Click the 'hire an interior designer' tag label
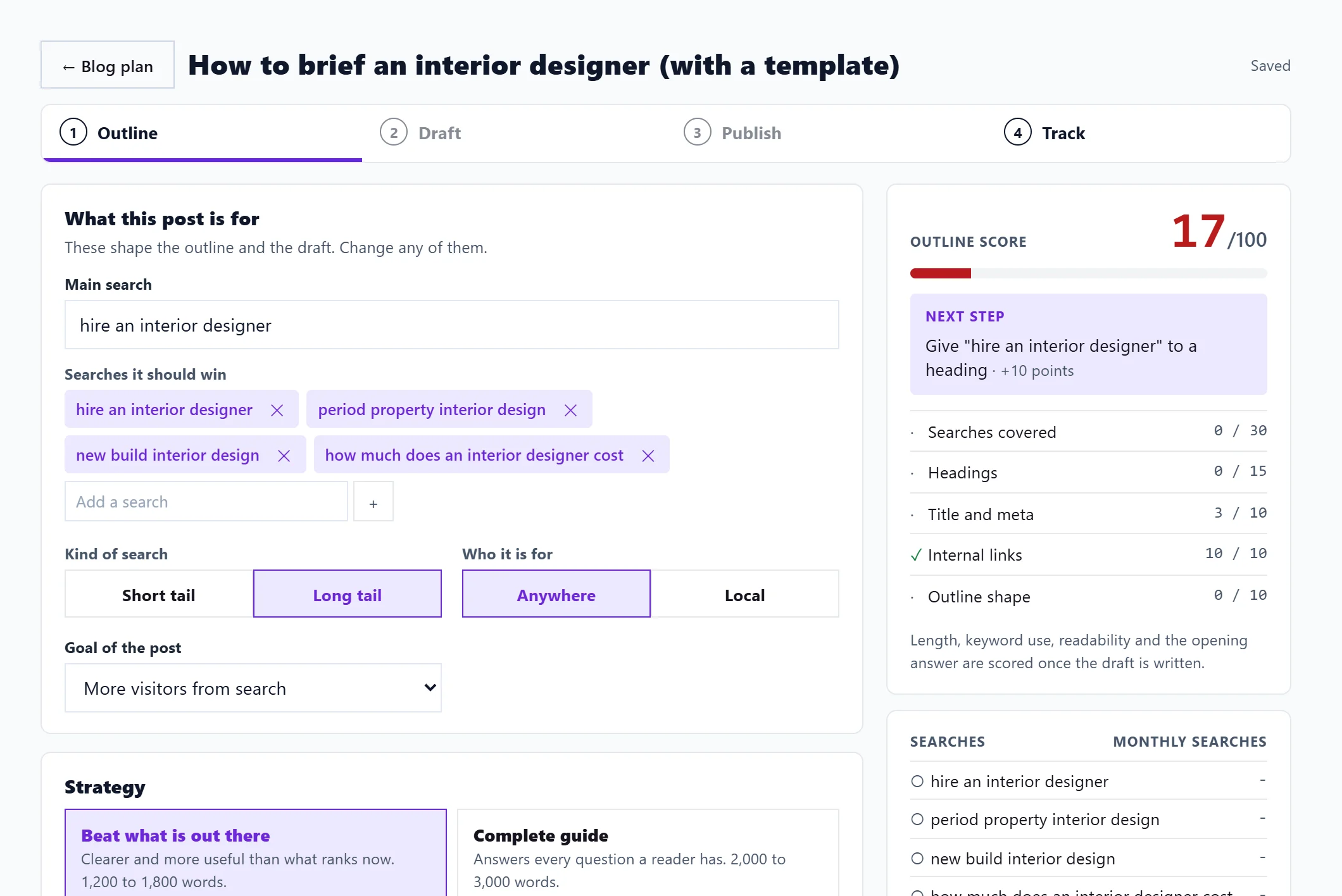The image size is (1342, 896). tap(165, 409)
